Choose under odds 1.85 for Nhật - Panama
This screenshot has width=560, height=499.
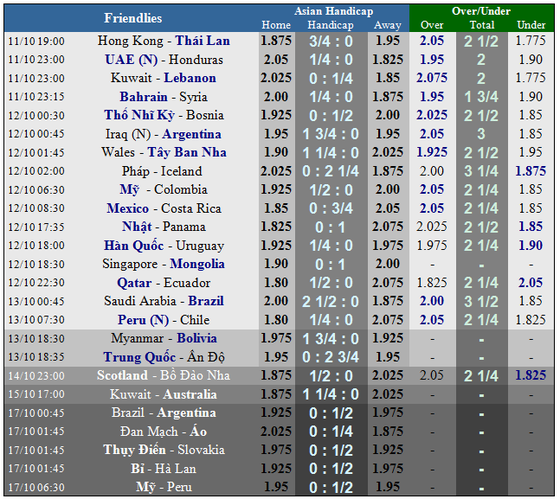coord(531,226)
